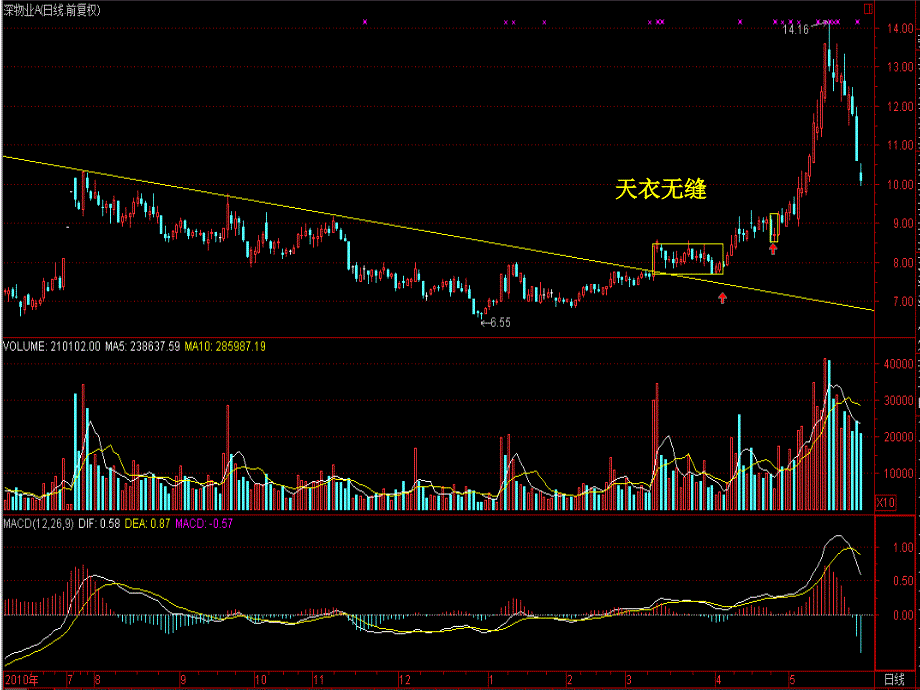The width and height of the screenshot is (920, 690).
Task: Select month 9 on the time axis
Action: tap(183, 681)
